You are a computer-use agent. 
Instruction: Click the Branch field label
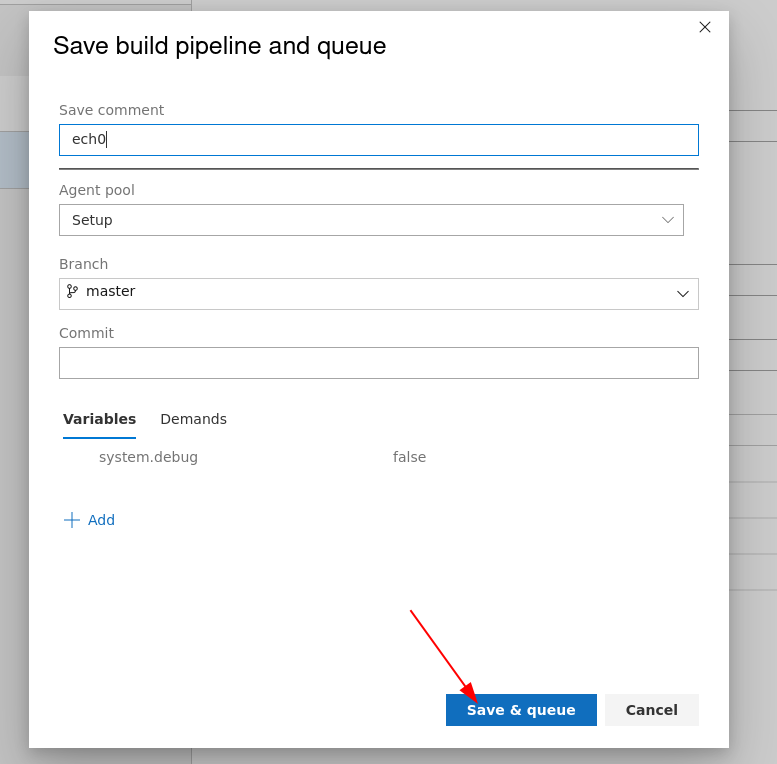pos(83,264)
